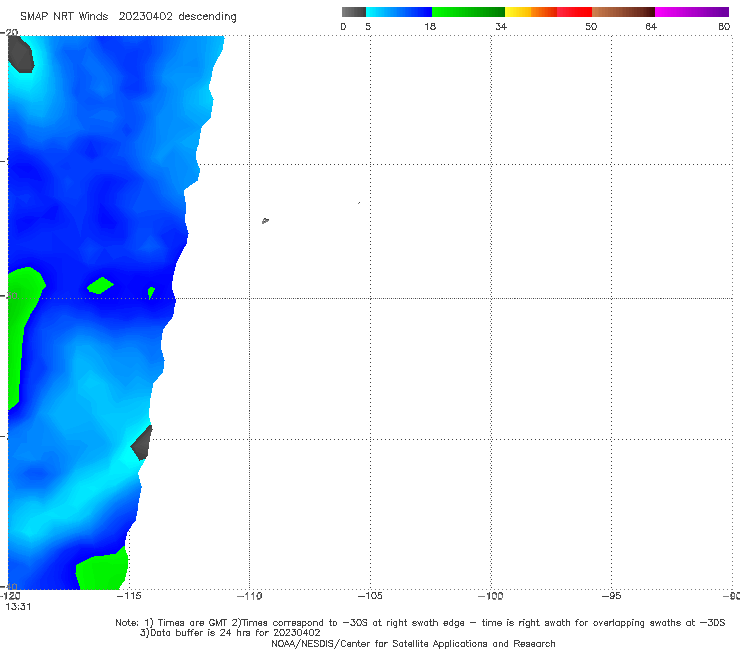Click the color bar label '50'
740x650 pixels.
click(x=591, y=26)
